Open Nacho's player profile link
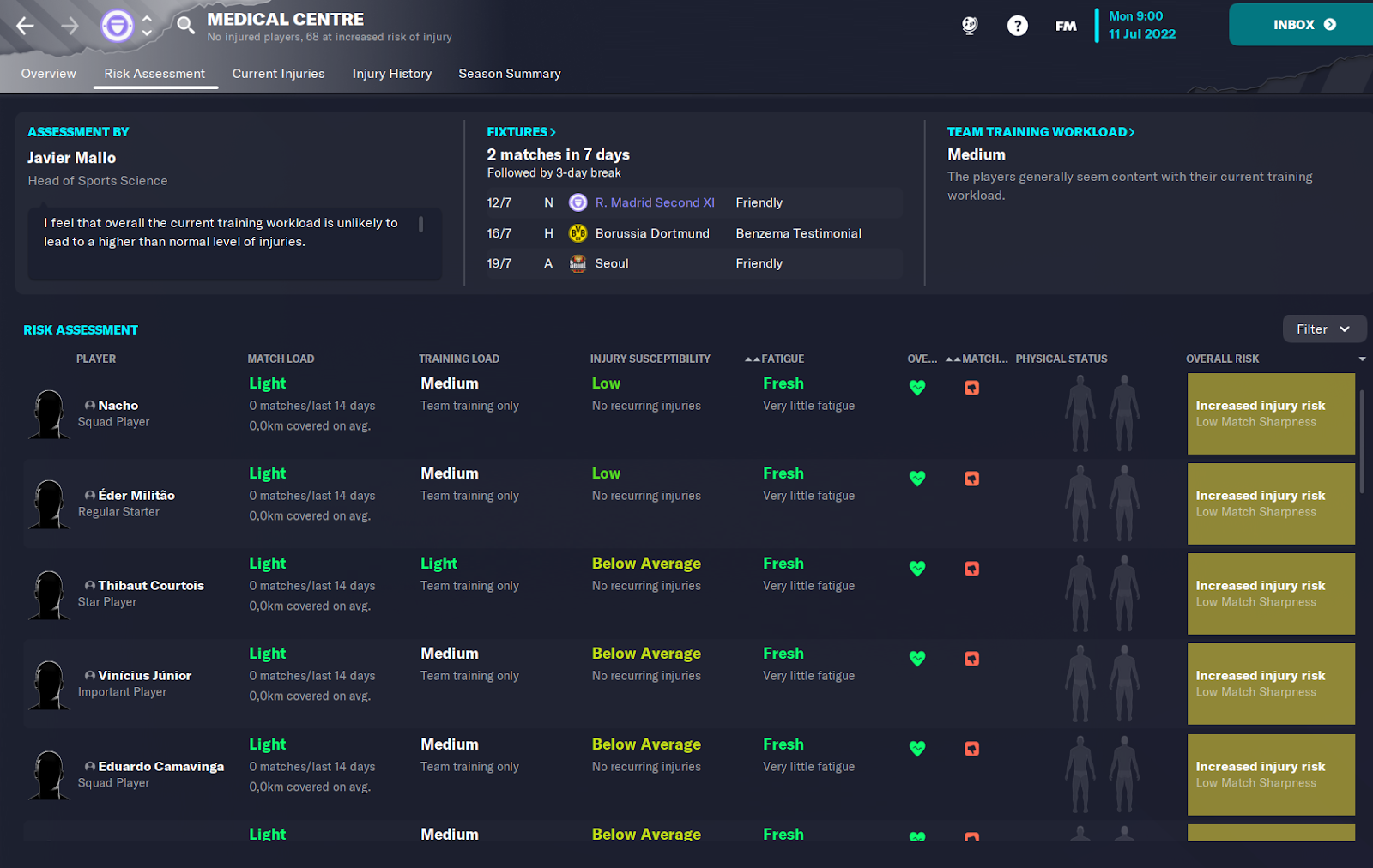This screenshot has width=1373, height=868. [x=118, y=405]
